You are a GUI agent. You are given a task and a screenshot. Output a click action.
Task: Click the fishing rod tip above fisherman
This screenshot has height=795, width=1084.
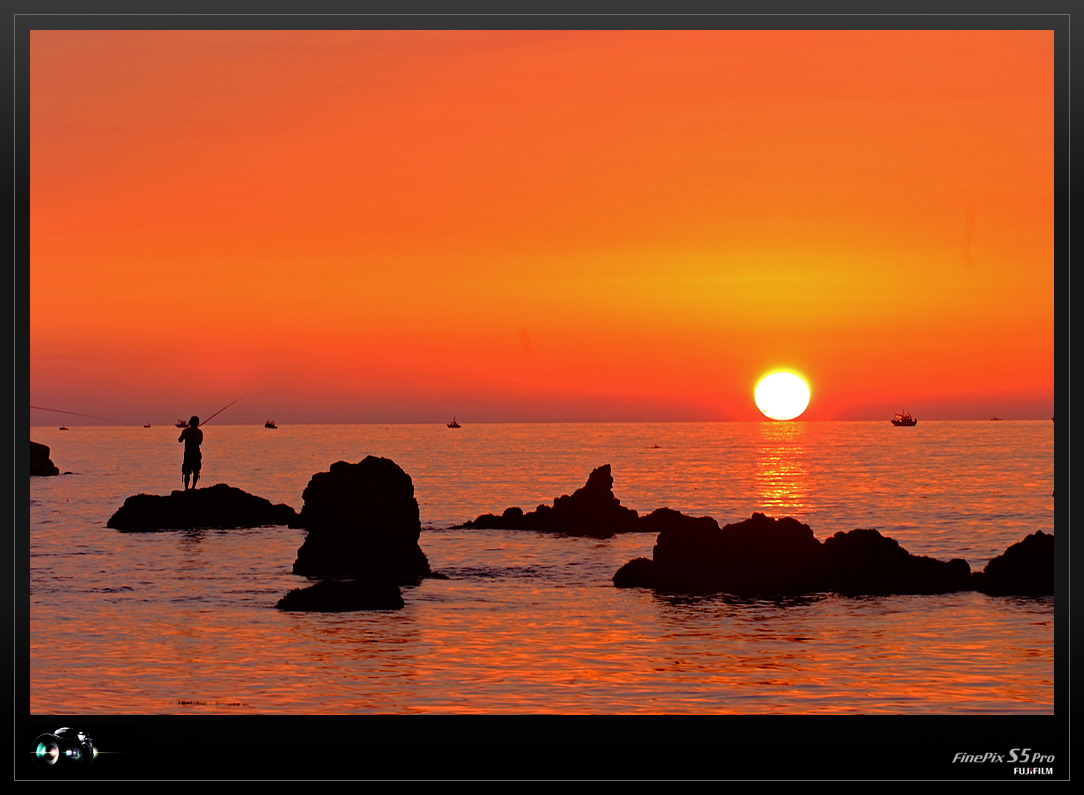(238, 399)
